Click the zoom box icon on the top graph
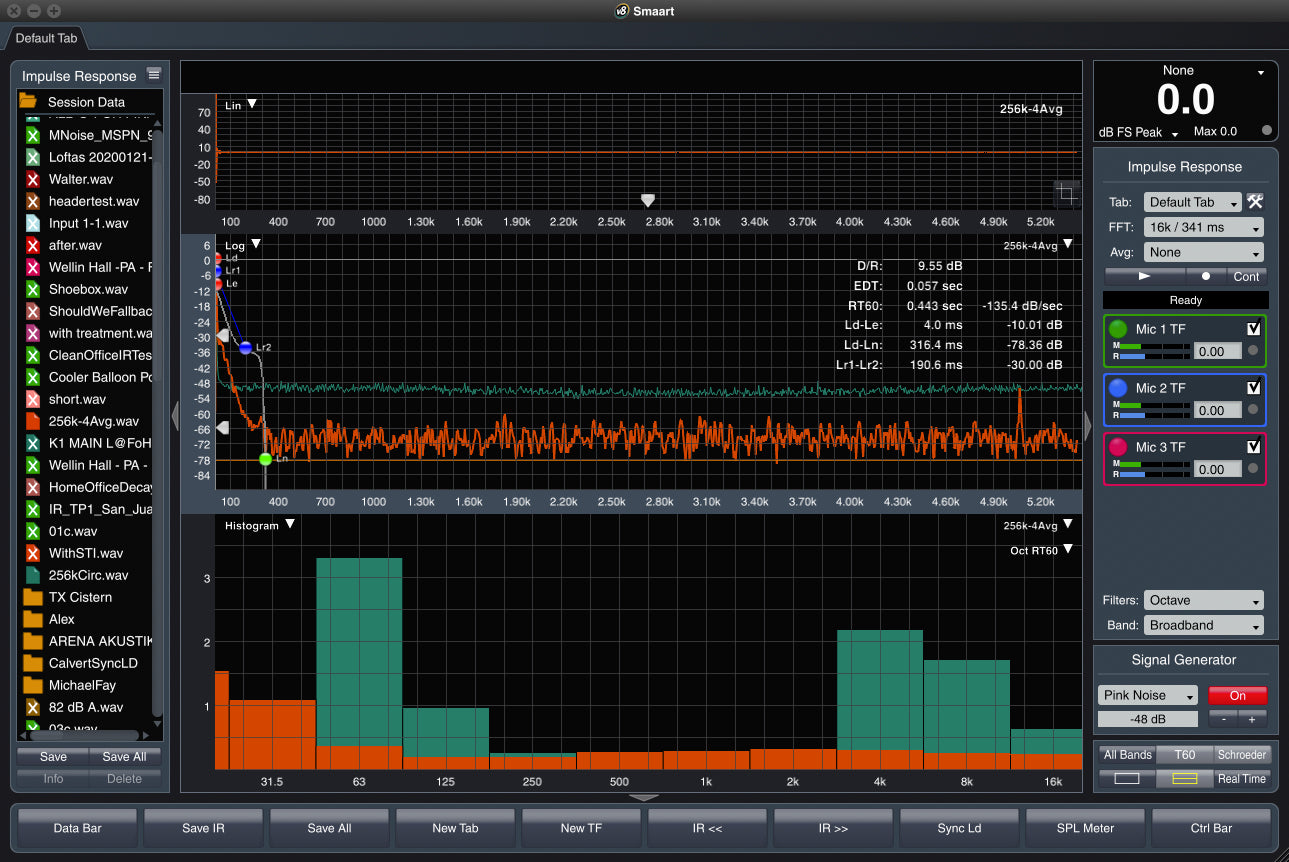This screenshot has width=1289, height=862. [x=1067, y=192]
